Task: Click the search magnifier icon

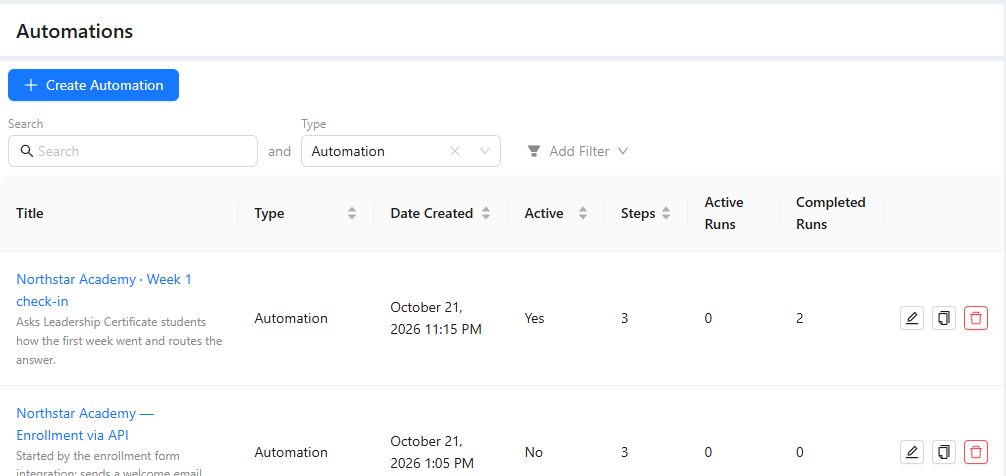Action: [x=26, y=151]
